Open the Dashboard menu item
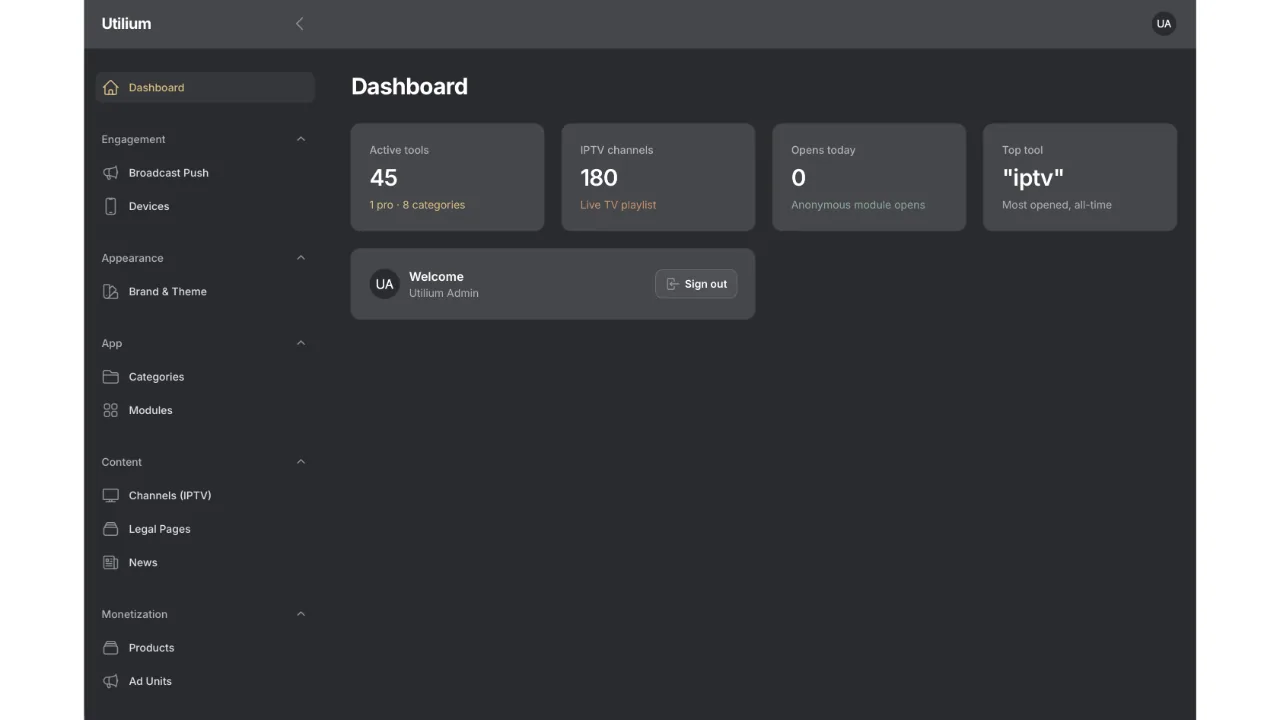This screenshot has width=1280, height=720. point(205,88)
